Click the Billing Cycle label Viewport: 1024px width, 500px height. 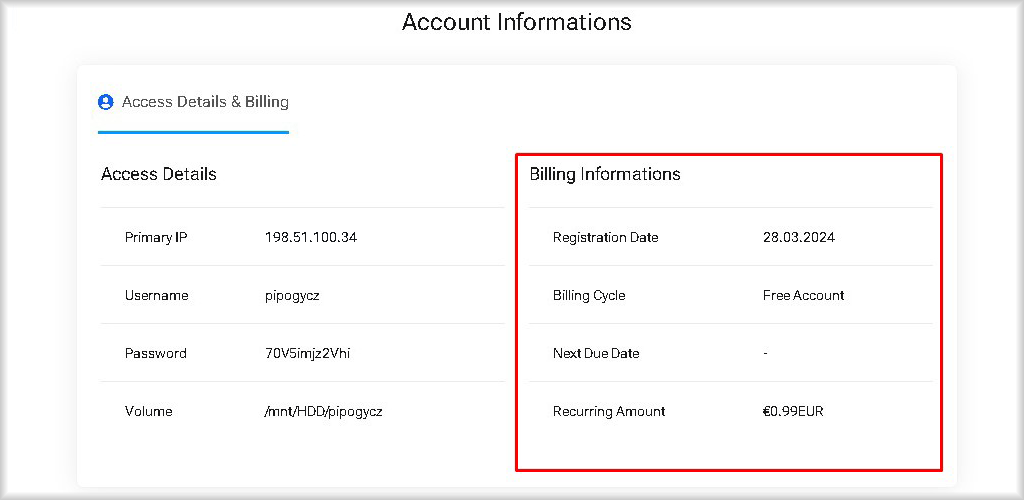coord(589,296)
